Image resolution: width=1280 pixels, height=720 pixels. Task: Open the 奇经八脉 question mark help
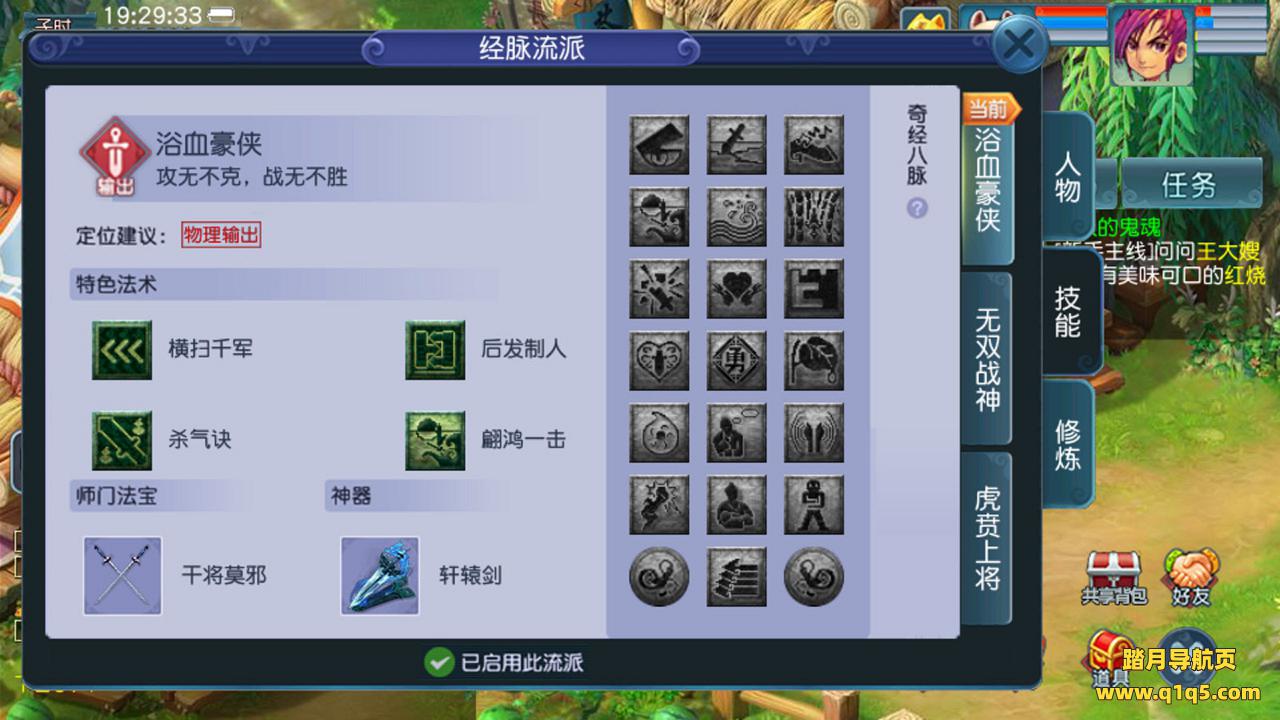[917, 208]
